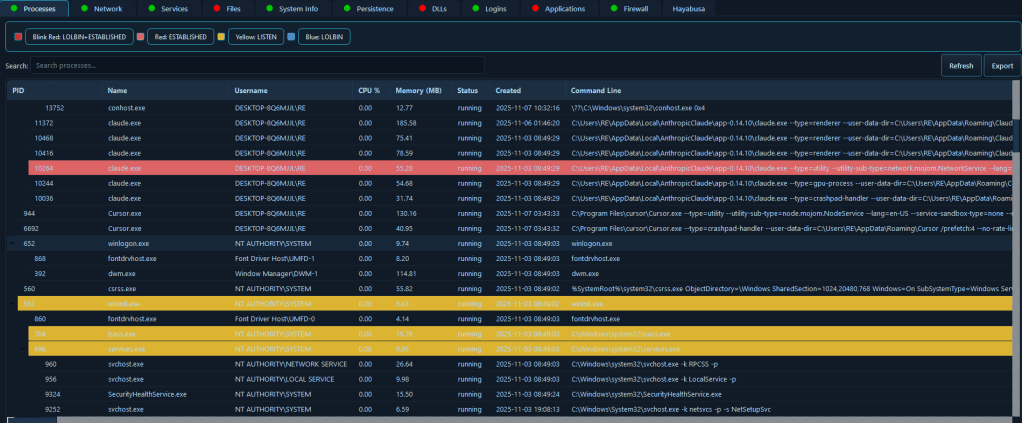Click the Export button
The image size is (1022, 423).
(x=1001, y=66)
